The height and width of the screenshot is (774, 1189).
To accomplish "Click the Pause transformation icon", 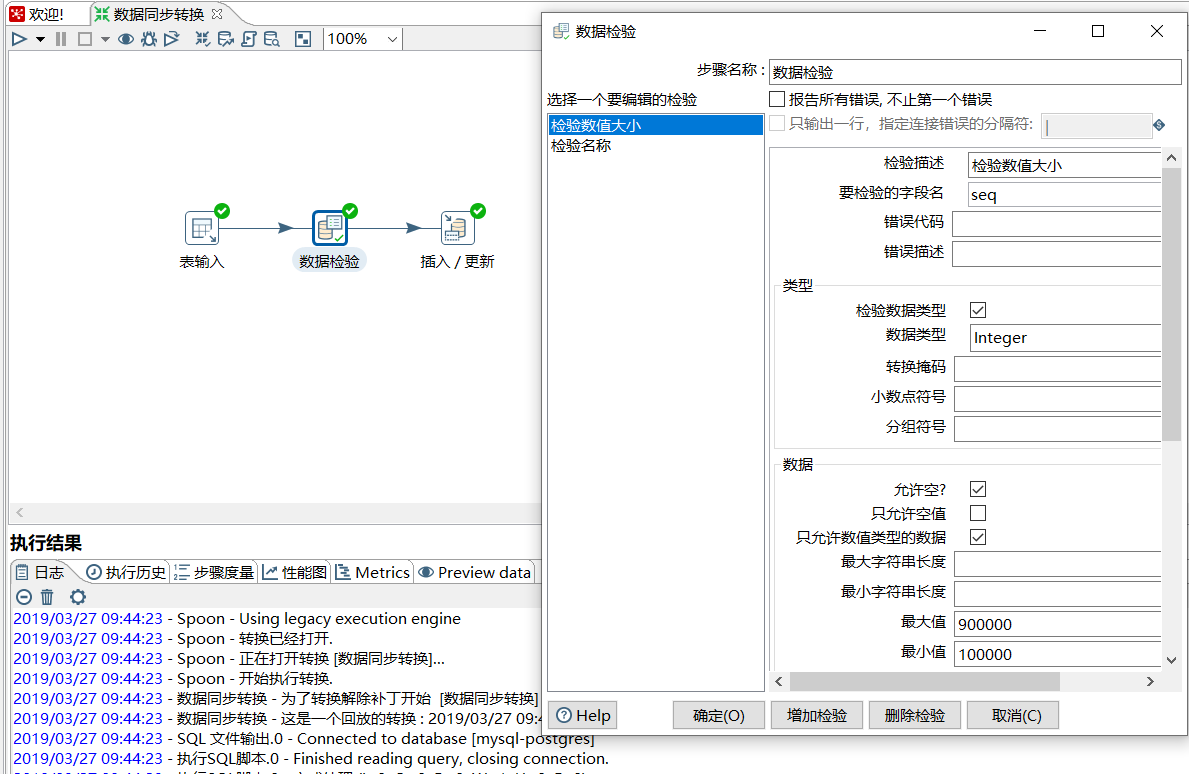I will point(60,38).
